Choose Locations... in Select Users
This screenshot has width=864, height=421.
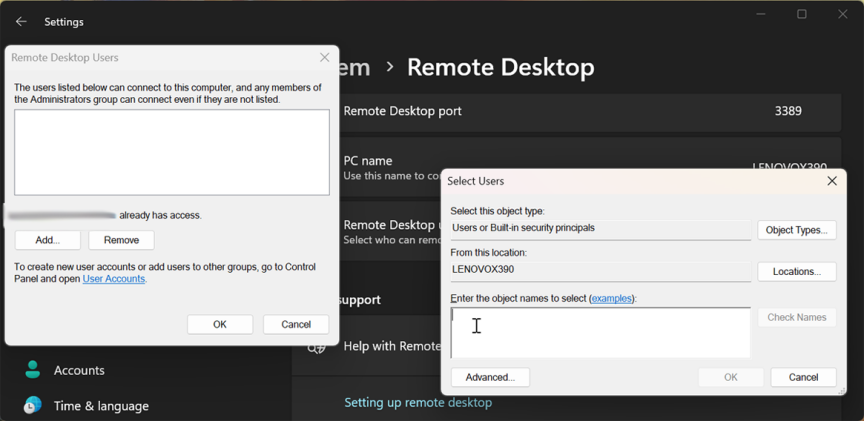(x=796, y=271)
